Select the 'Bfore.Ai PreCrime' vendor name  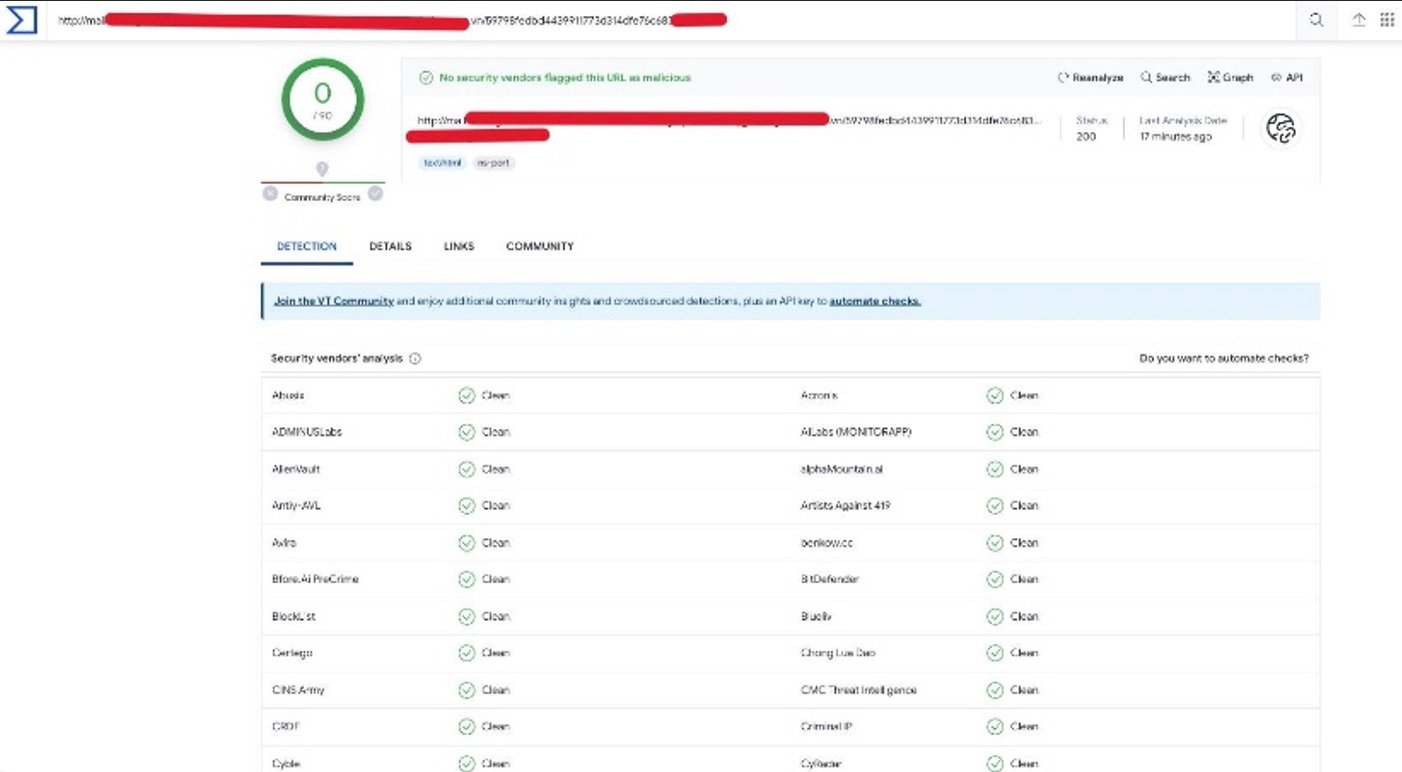[315, 579]
